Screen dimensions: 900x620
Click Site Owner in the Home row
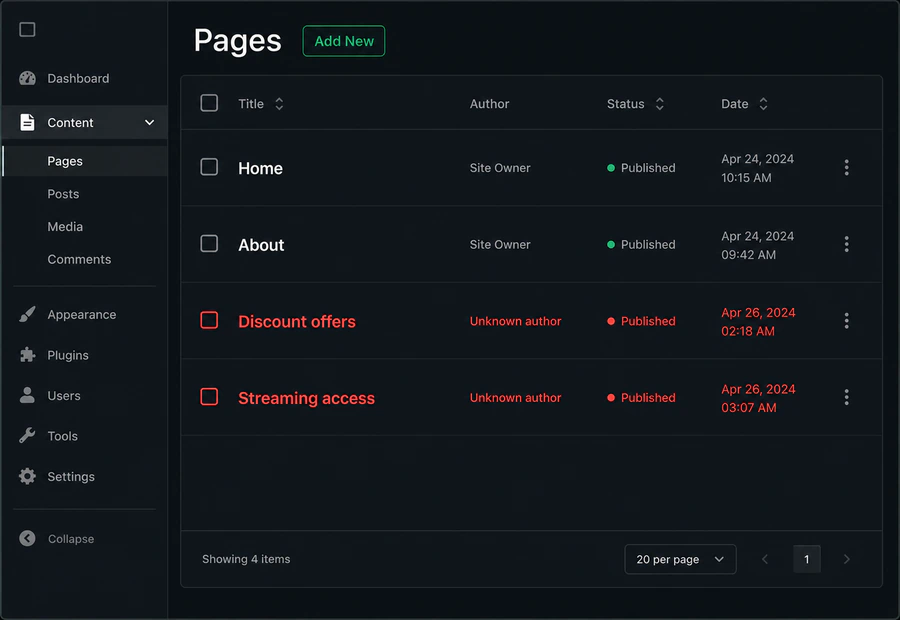[x=500, y=168]
